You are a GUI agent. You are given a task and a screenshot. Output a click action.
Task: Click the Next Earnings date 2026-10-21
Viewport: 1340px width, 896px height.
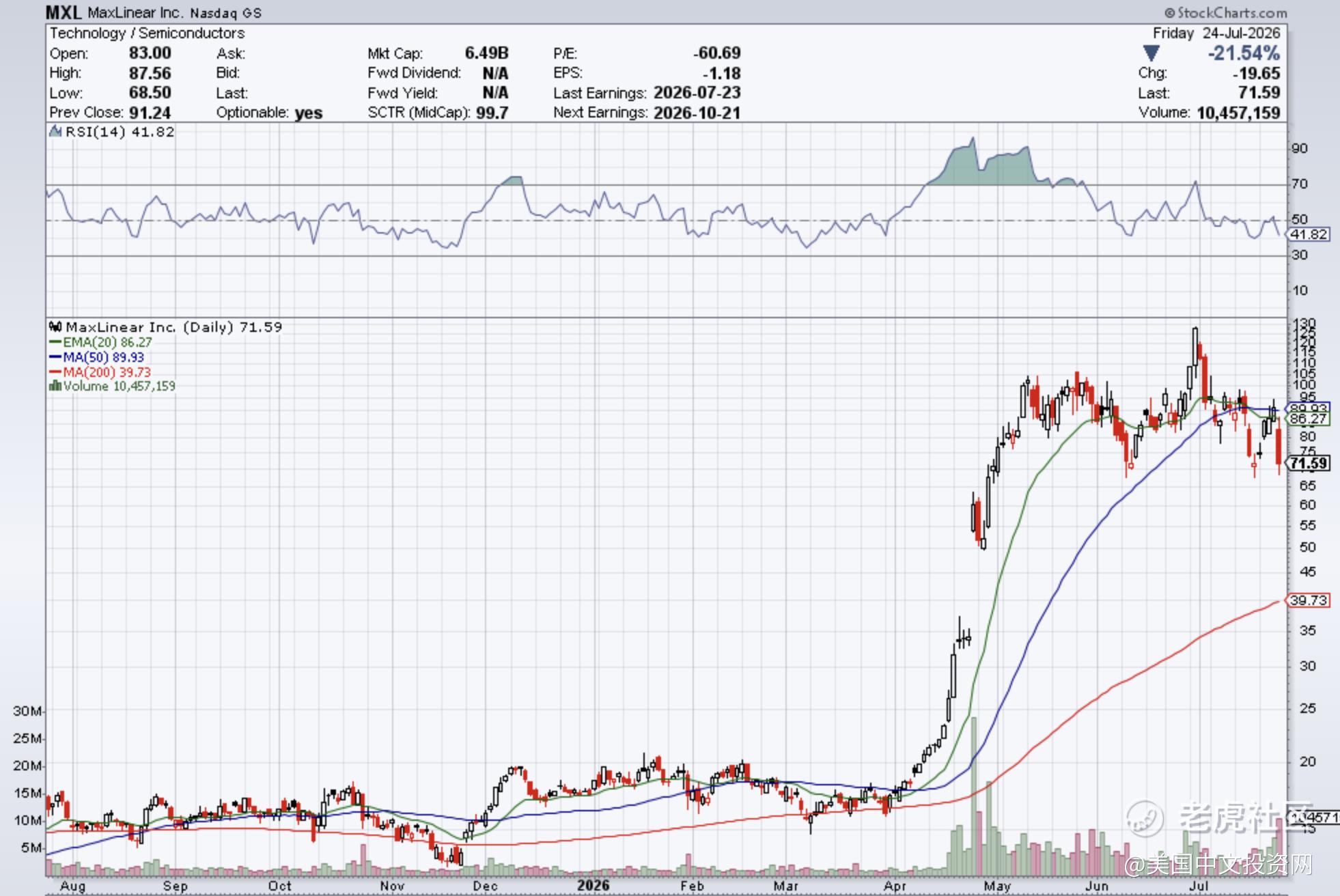pos(697,113)
